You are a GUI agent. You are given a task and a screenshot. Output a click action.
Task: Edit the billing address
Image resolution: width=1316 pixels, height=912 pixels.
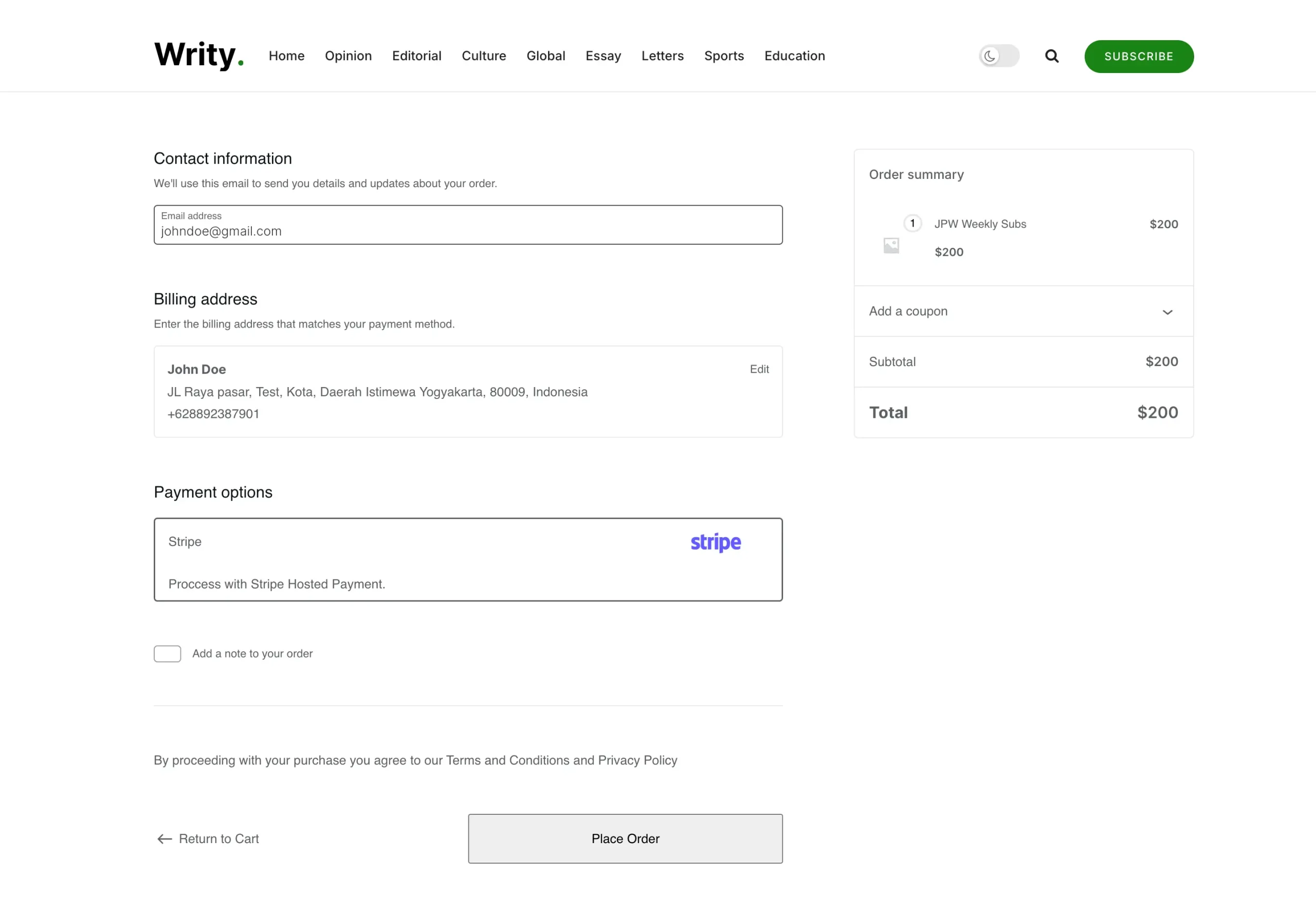coord(759,369)
